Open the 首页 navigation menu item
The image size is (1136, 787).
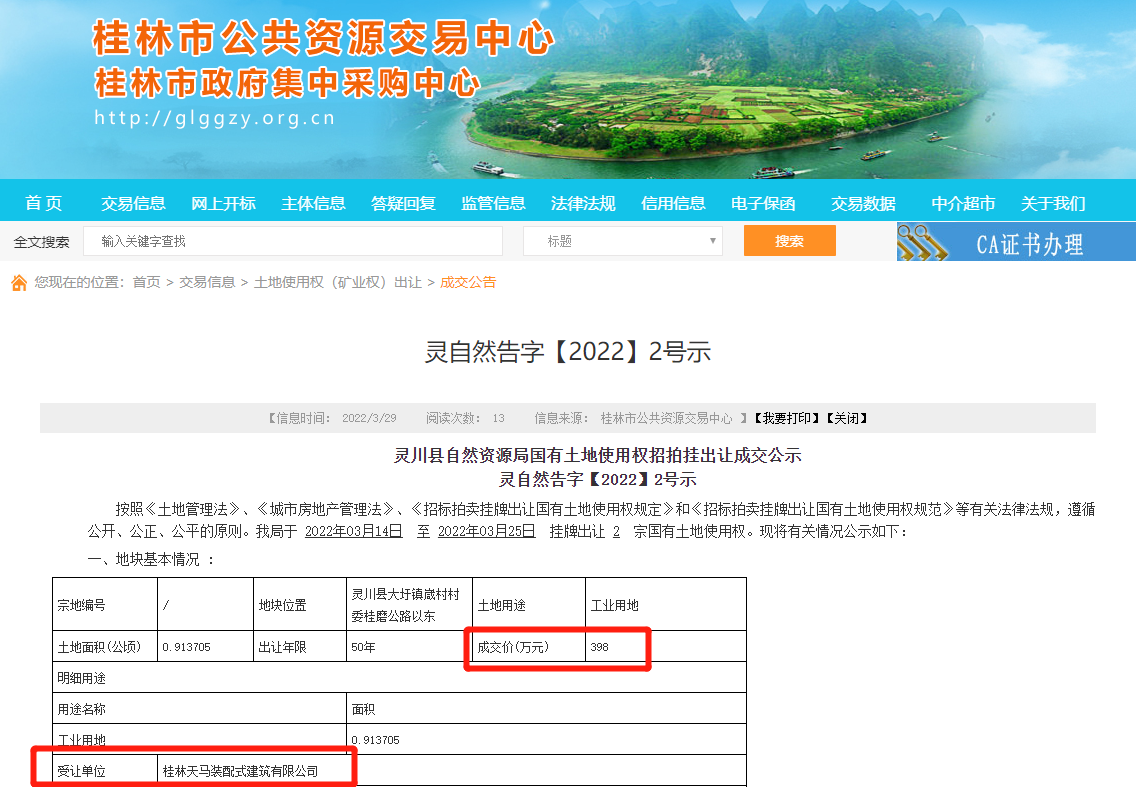[x=44, y=203]
